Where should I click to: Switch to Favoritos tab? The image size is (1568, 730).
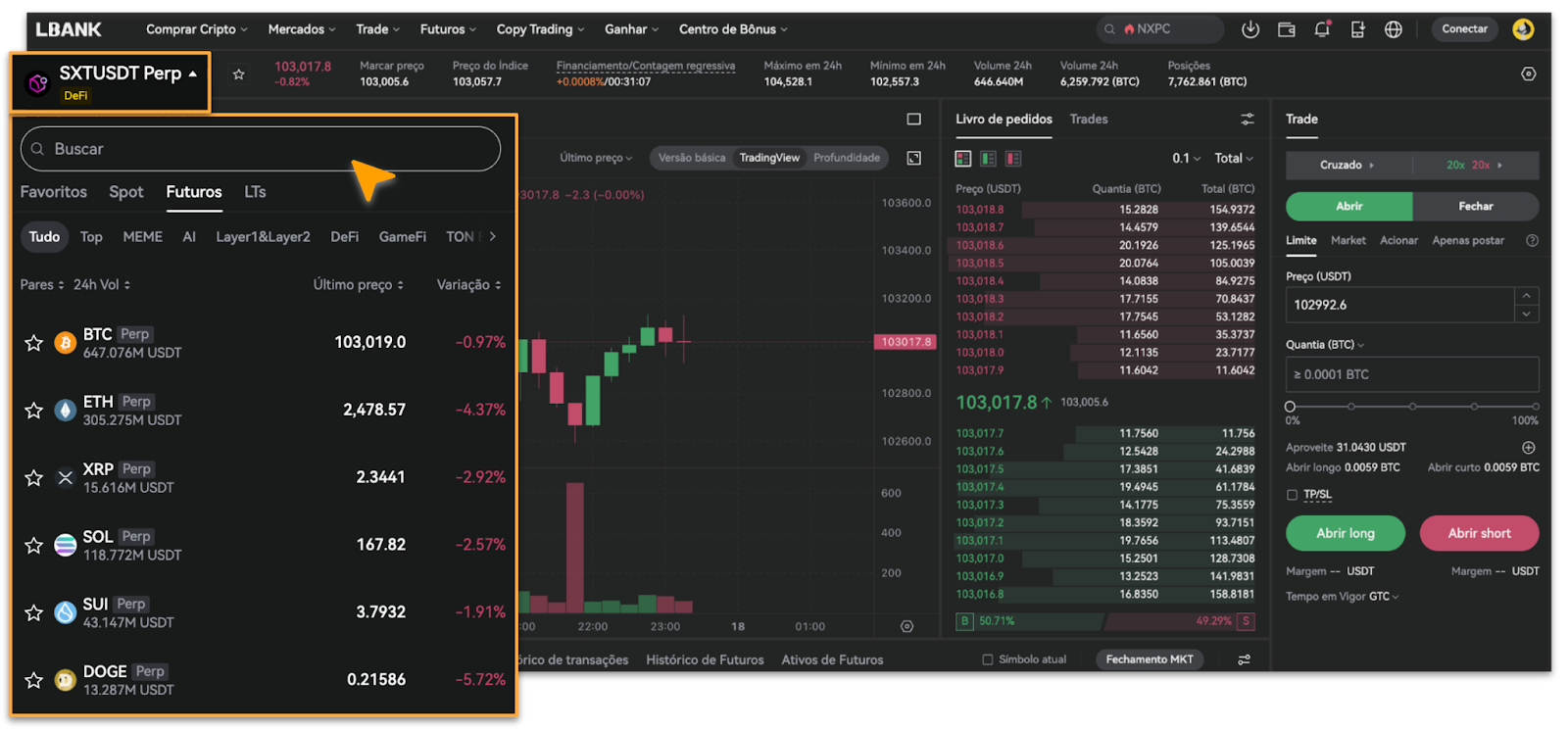(54, 192)
